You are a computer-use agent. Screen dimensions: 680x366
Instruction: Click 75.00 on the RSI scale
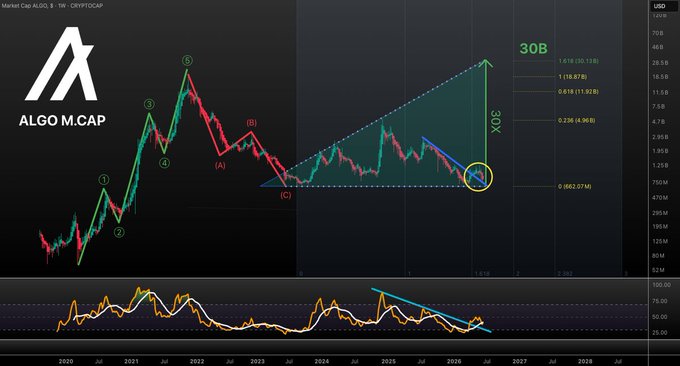coord(660,301)
